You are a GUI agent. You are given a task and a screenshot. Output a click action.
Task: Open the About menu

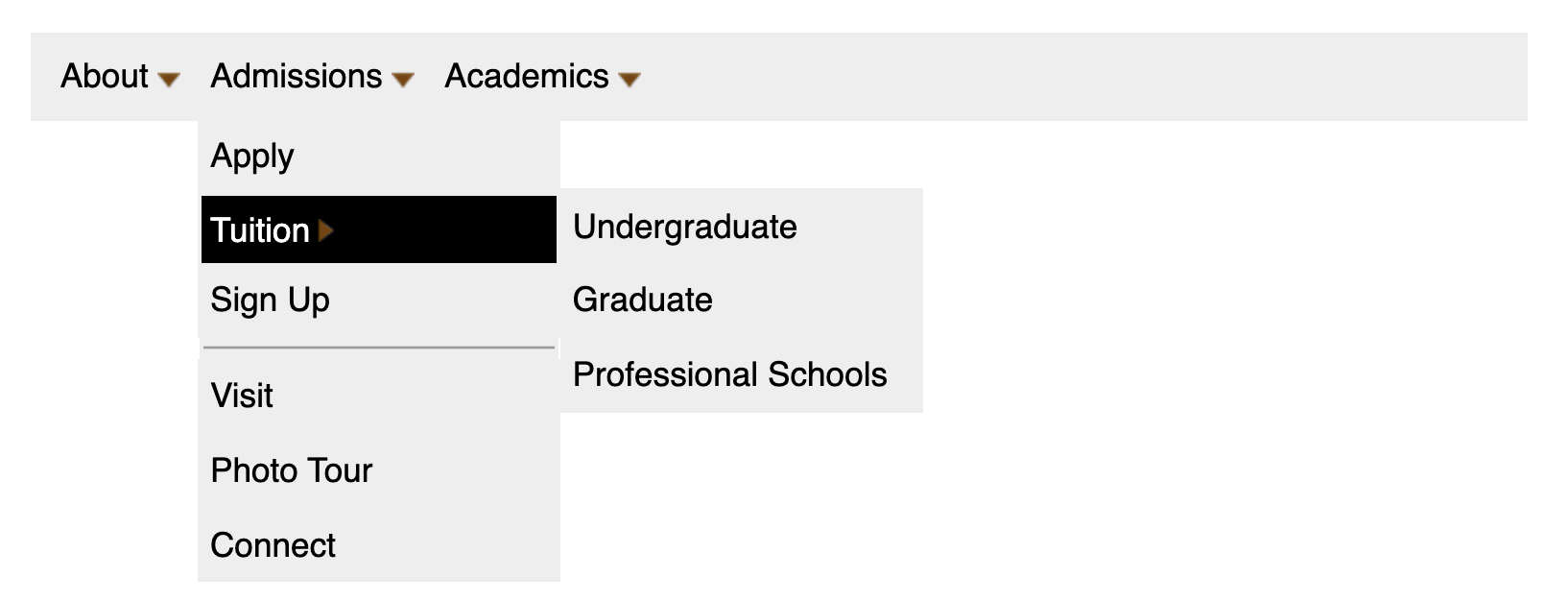106,77
